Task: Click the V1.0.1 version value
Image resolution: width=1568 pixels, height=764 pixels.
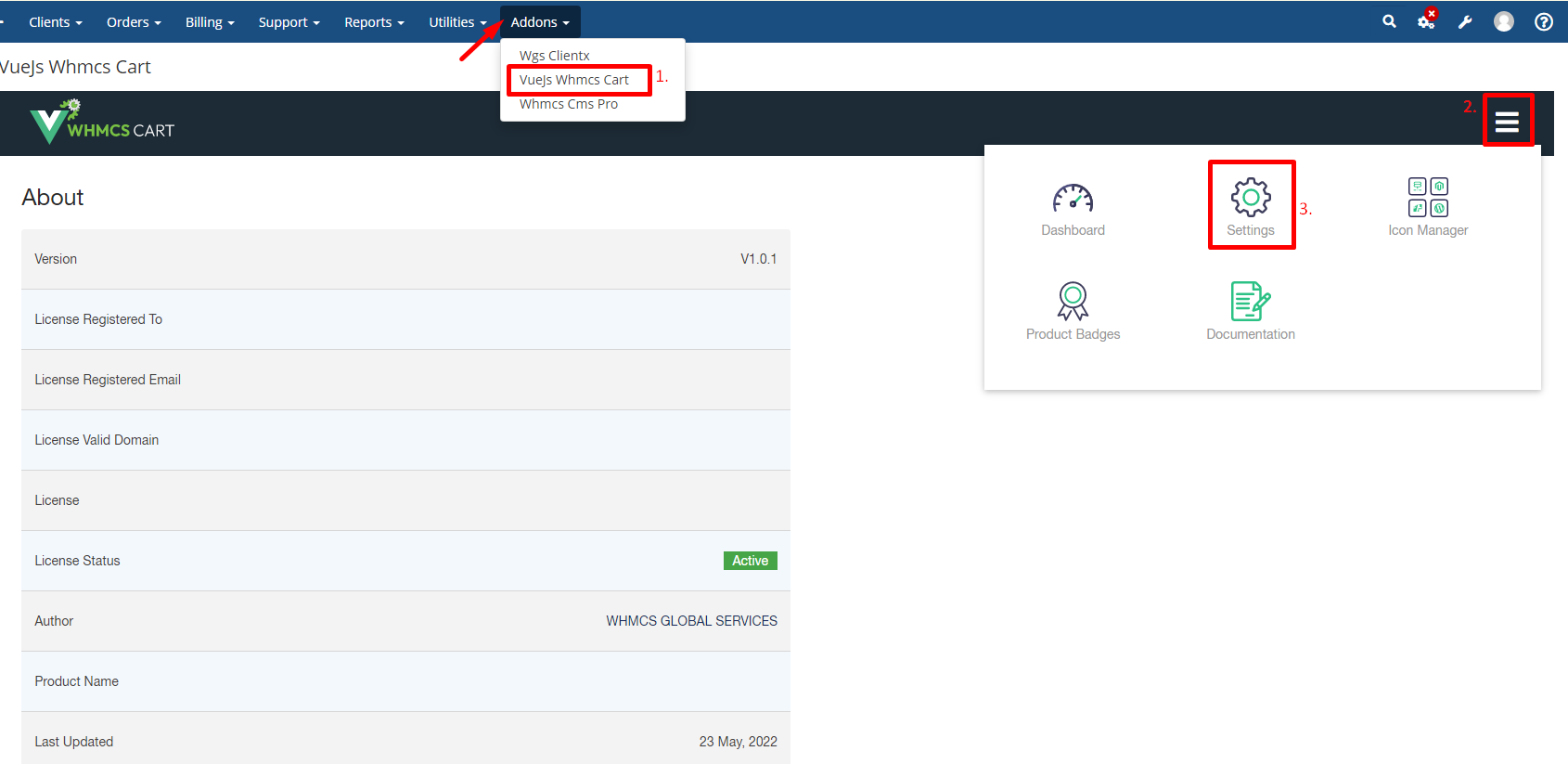Action: [x=758, y=259]
